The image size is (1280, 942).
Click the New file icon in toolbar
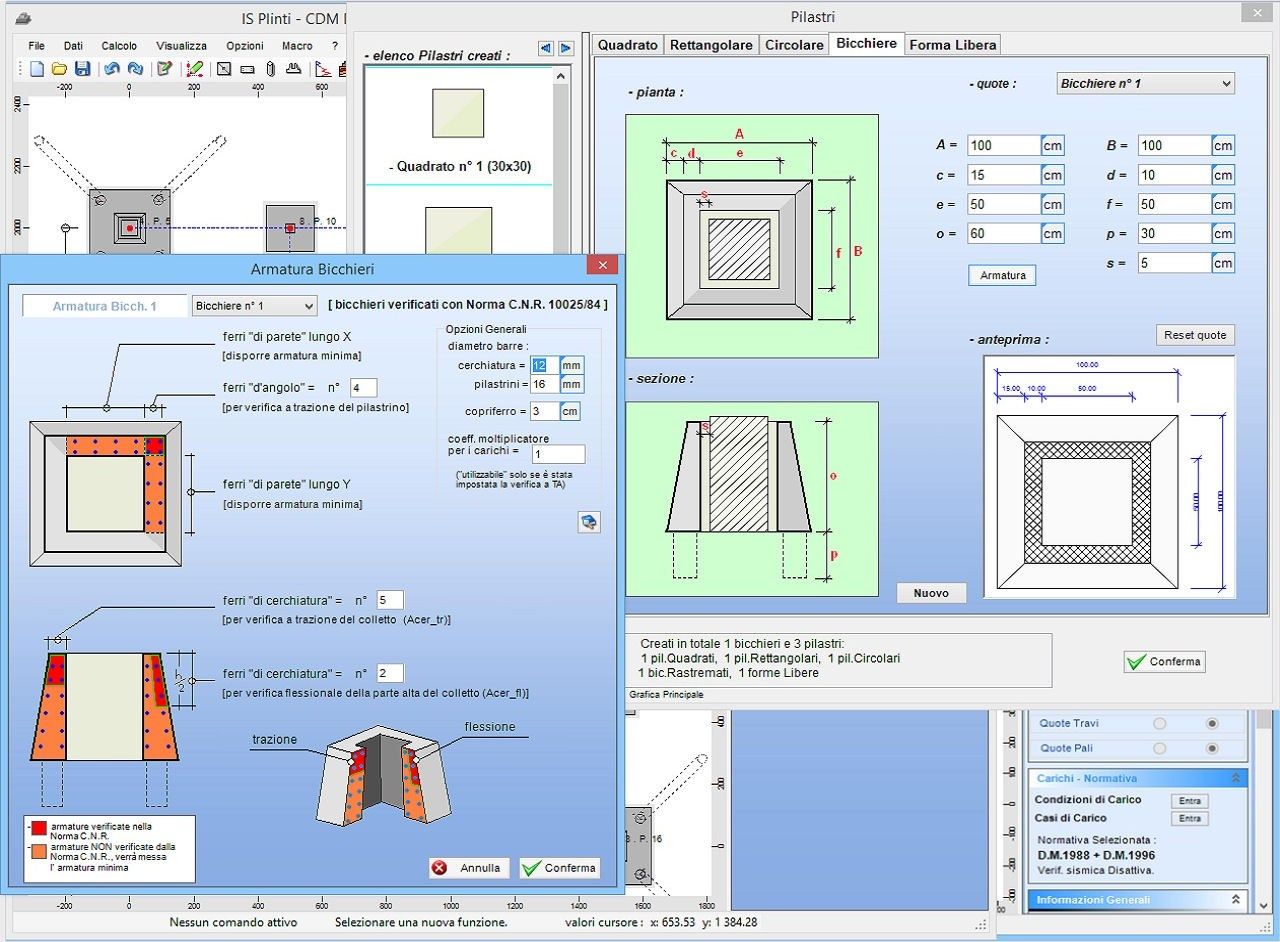tap(37, 69)
